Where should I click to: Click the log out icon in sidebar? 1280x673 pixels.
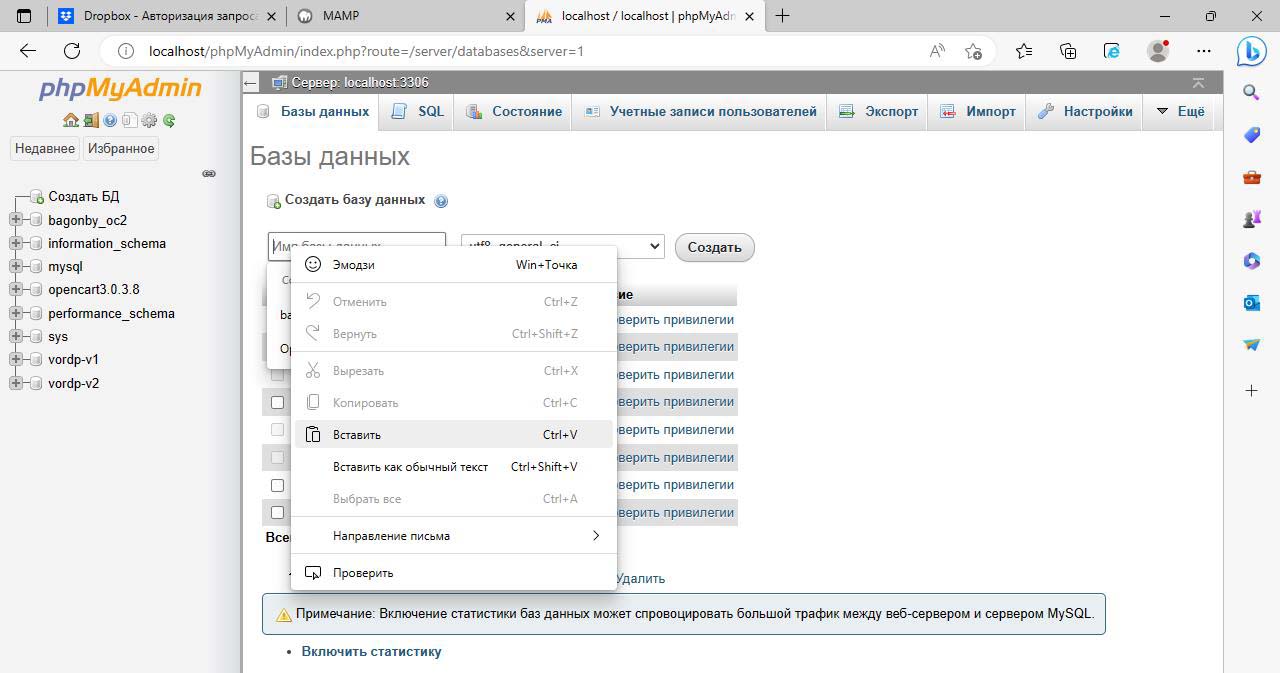[x=90, y=120]
